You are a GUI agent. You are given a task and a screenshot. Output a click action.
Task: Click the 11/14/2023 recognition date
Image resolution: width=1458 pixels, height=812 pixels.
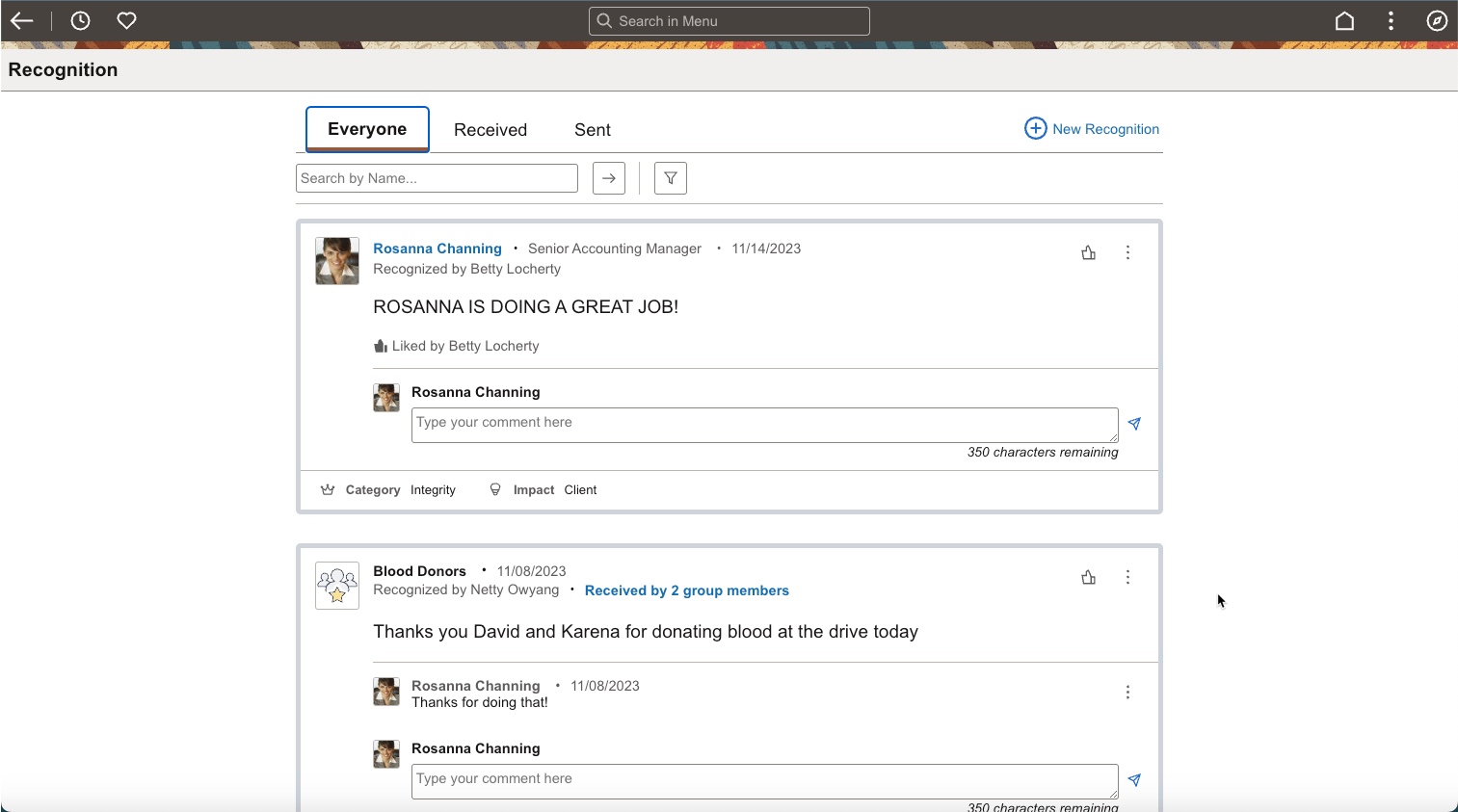766,249
